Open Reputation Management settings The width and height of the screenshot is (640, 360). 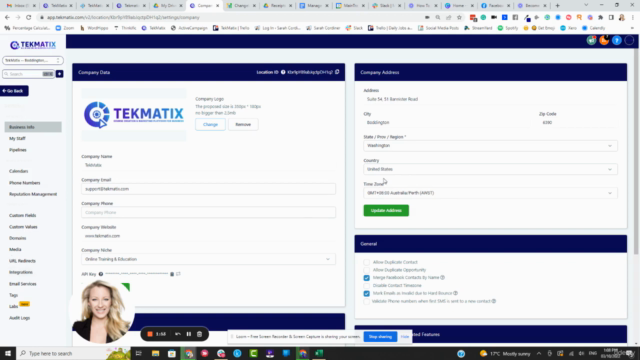(x=33, y=194)
